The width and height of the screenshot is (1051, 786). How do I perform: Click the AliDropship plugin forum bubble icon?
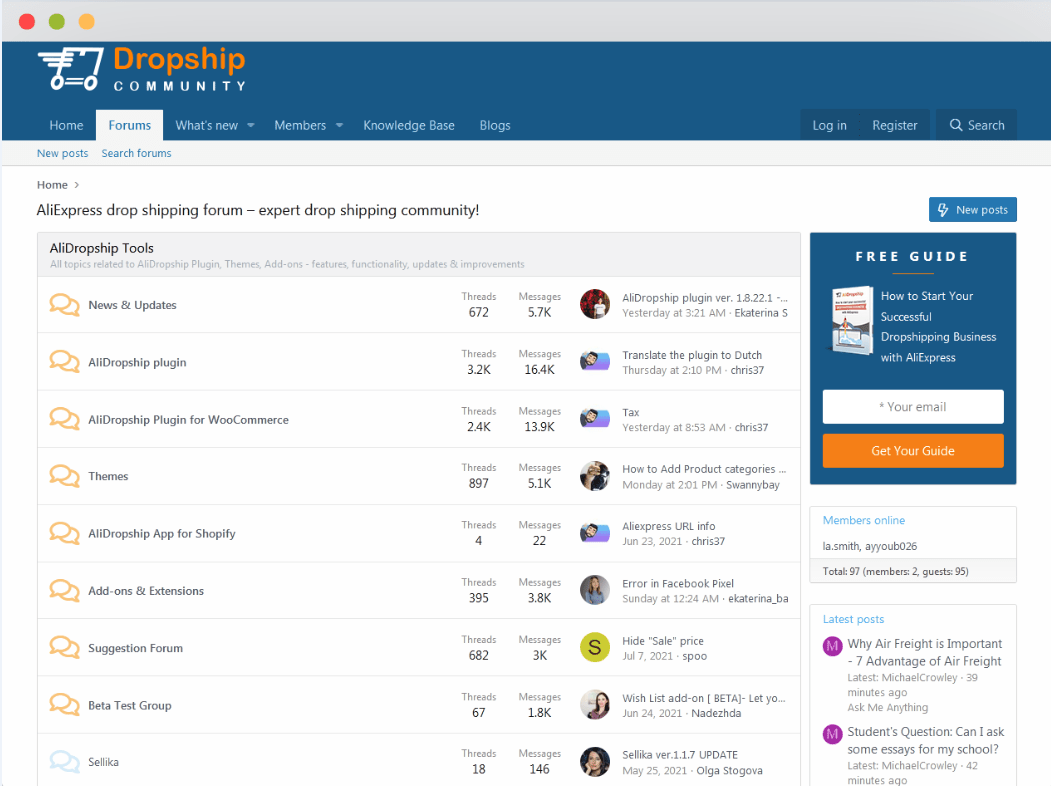click(x=64, y=362)
